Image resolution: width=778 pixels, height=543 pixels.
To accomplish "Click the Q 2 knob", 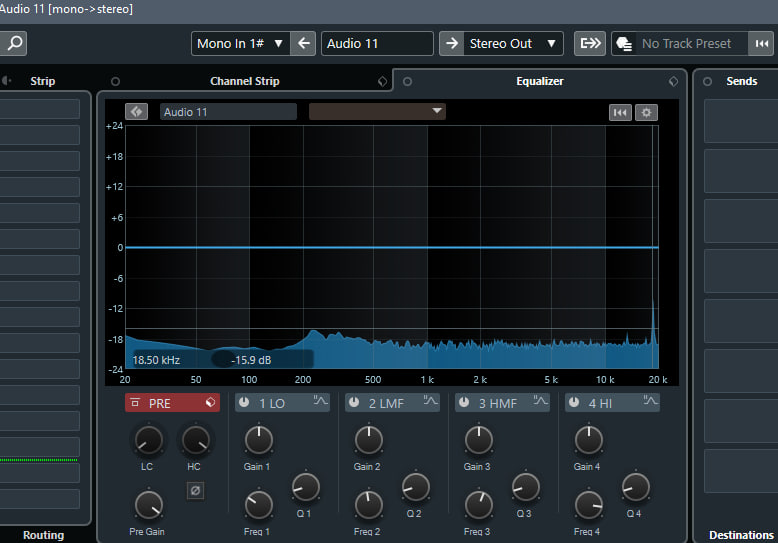I will [x=416, y=487].
